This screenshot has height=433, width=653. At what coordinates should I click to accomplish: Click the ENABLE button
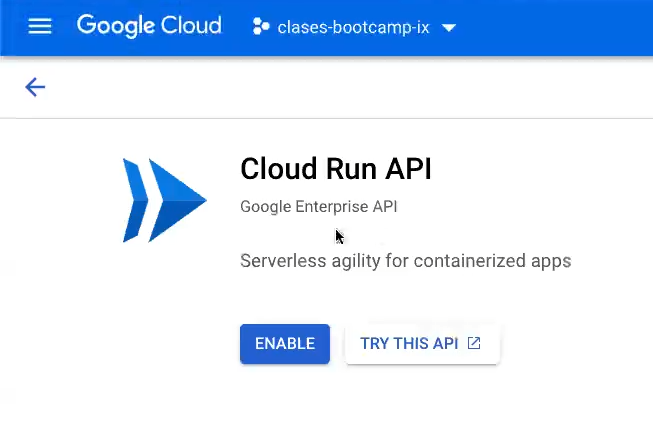285,344
